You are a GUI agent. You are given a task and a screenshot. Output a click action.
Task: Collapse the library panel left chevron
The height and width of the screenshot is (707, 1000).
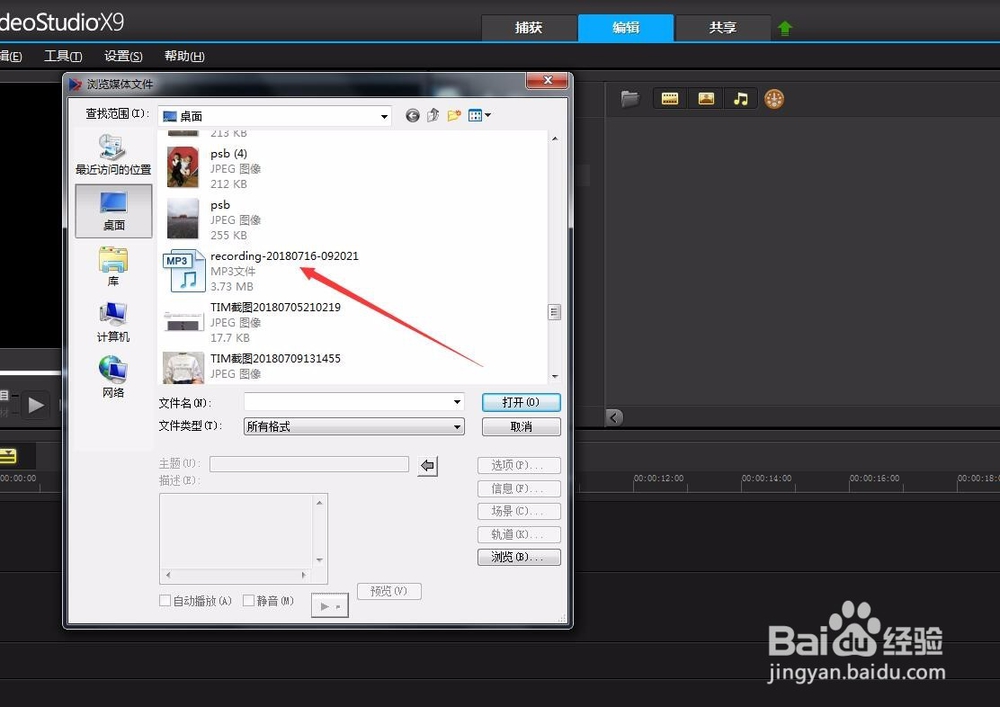(x=614, y=418)
